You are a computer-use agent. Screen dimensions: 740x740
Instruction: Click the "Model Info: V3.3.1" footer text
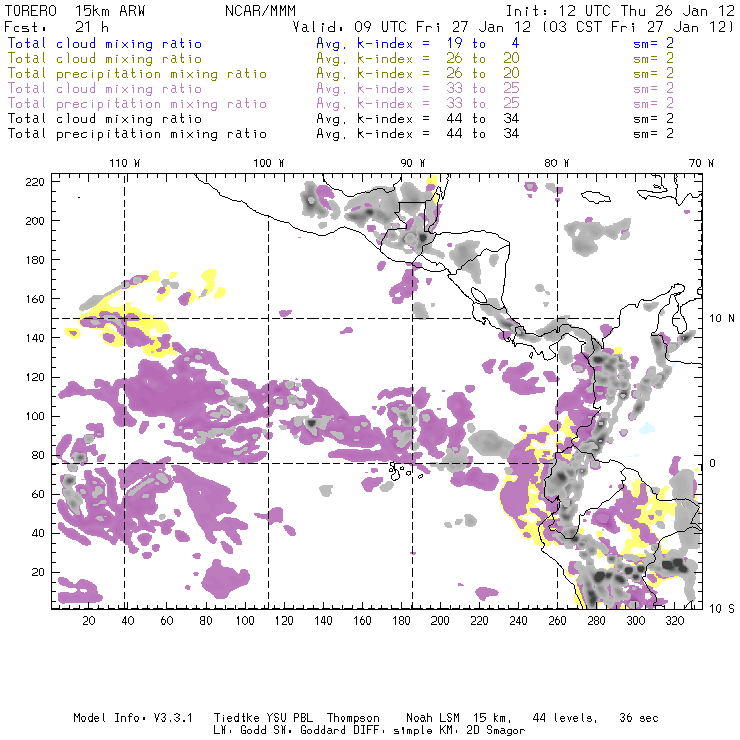pyautogui.click(x=133, y=718)
